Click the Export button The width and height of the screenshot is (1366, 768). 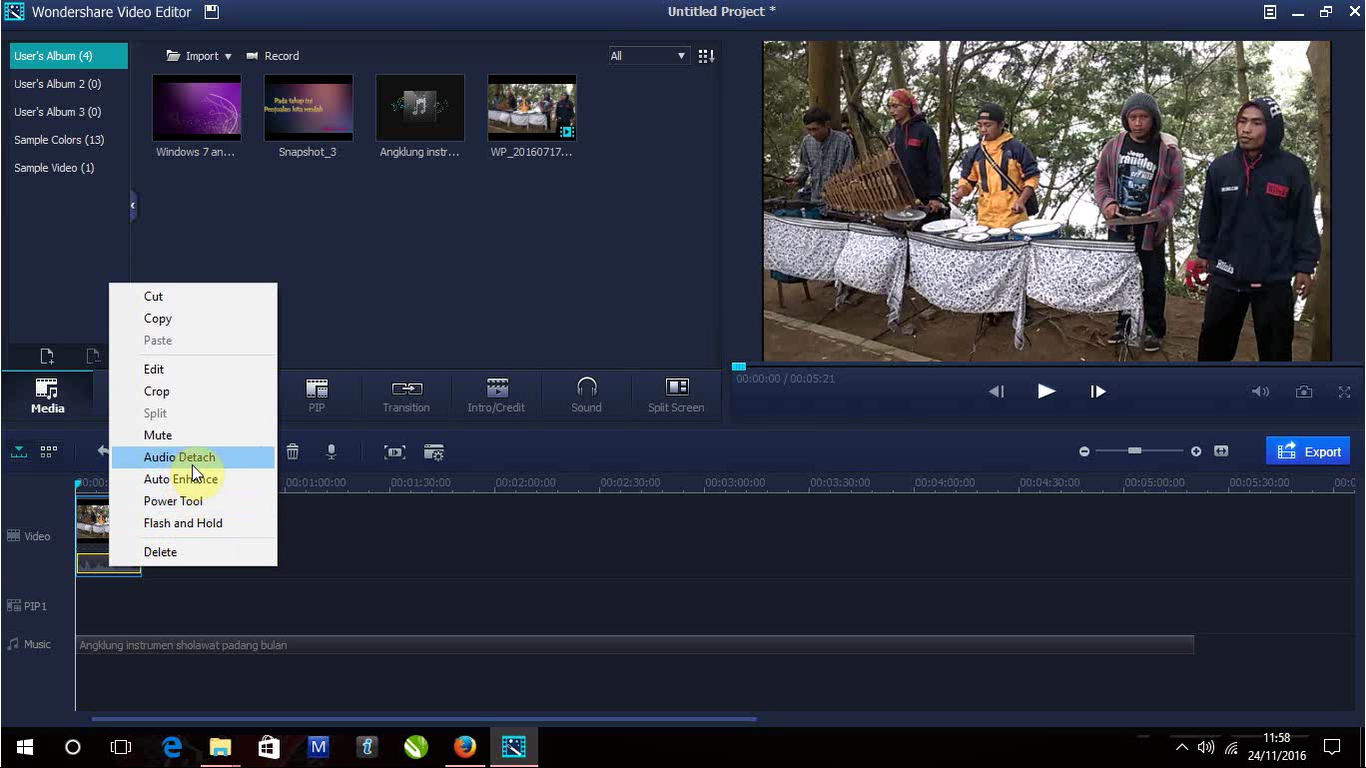click(1308, 451)
